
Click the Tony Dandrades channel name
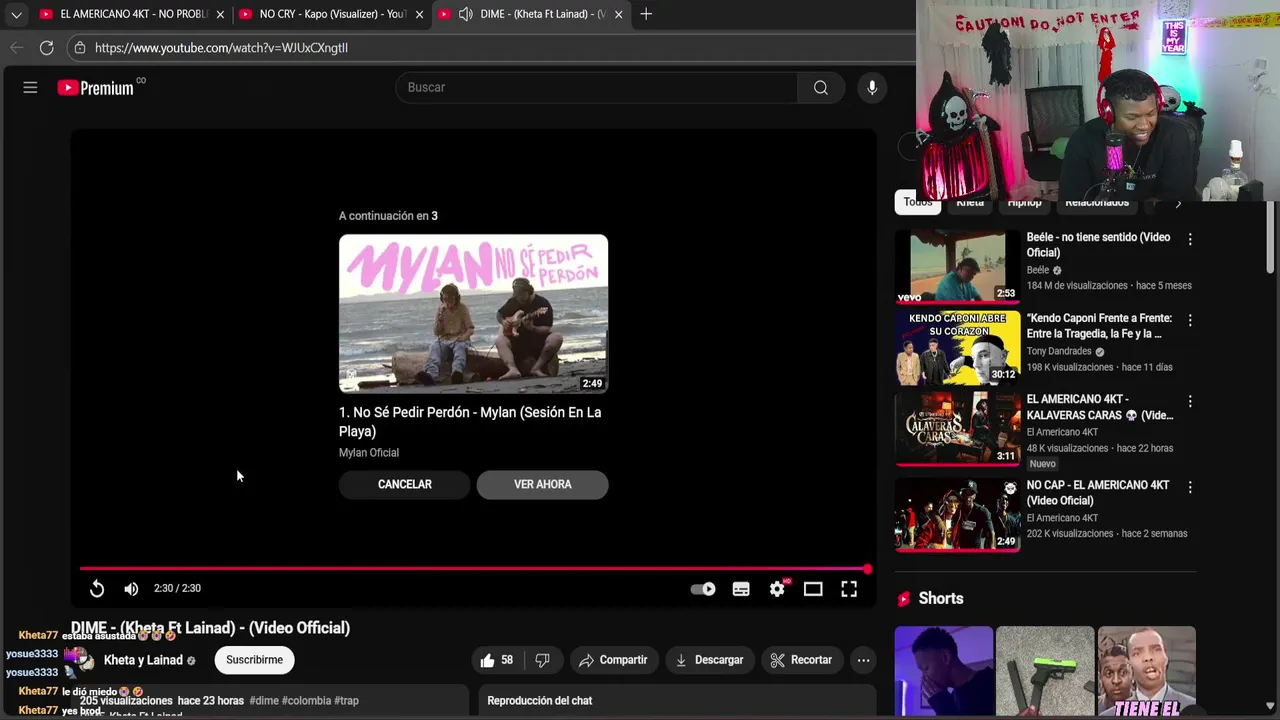(1059, 352)
